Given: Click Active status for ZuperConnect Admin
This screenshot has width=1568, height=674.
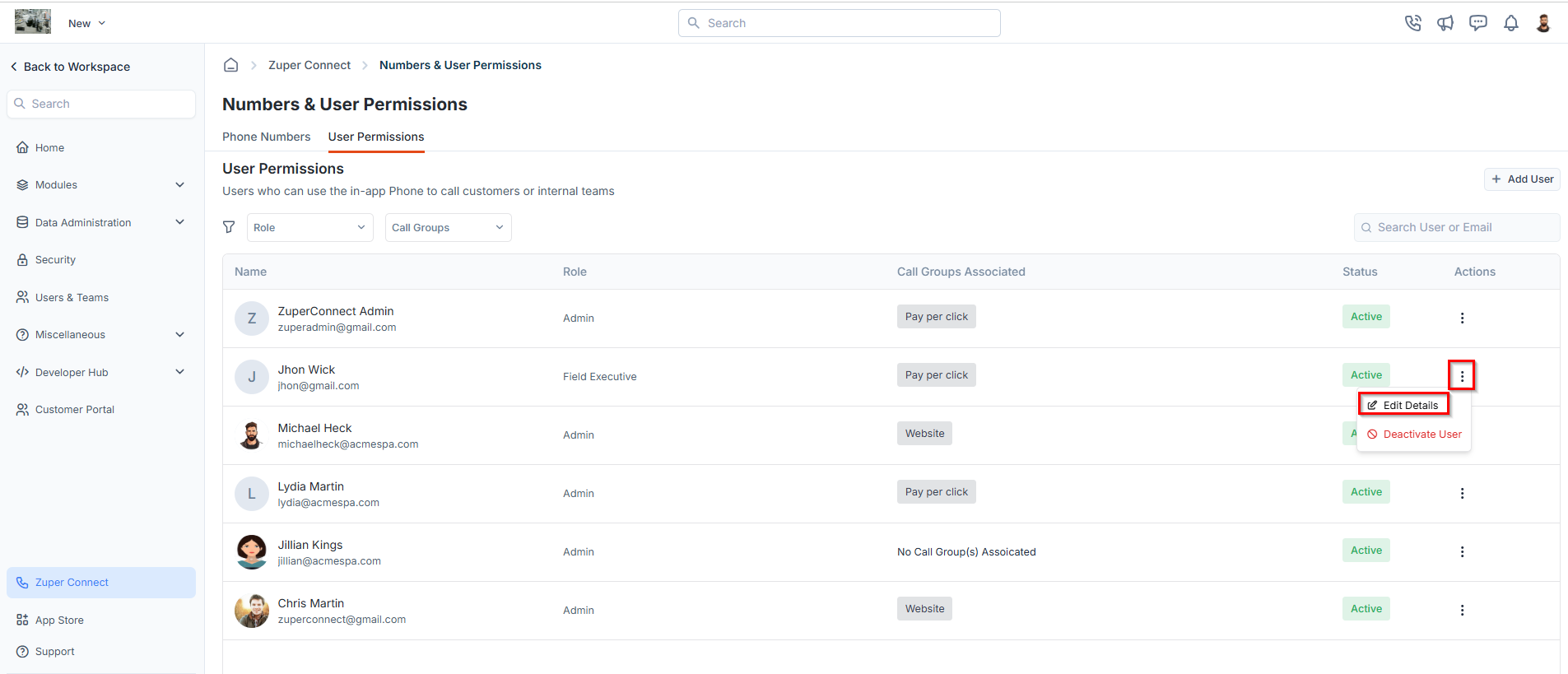Looking at the screenshot, I should pyautogui.click(x=1366, y=317).
